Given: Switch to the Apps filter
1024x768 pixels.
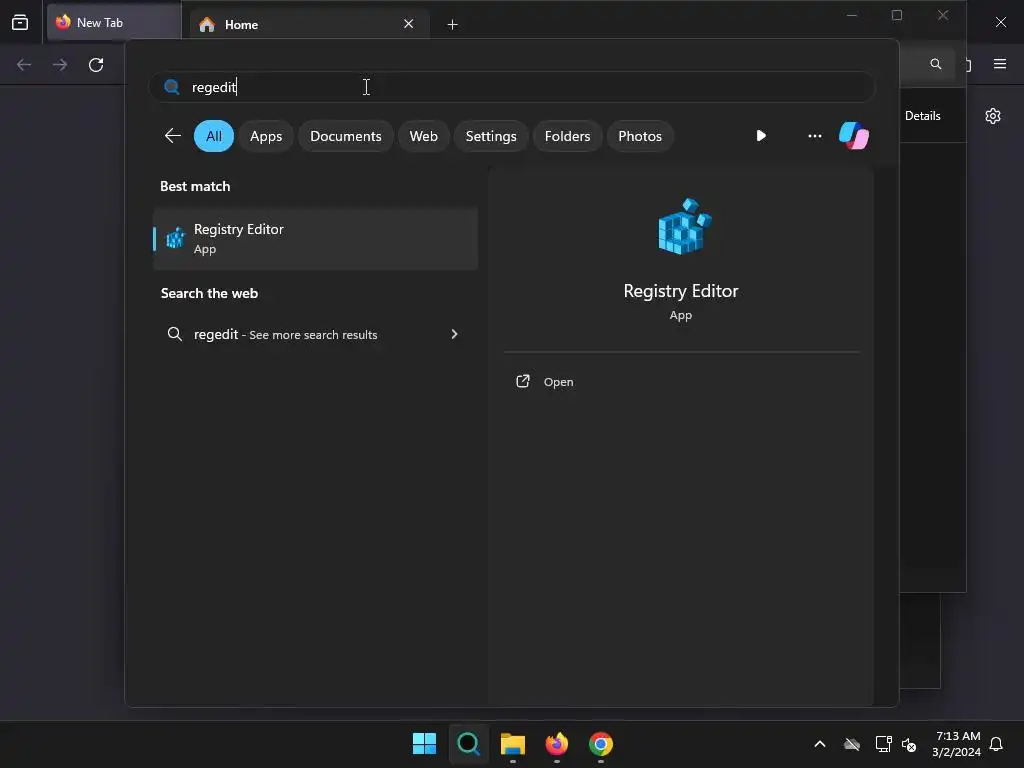Looking at the screenshot, I should coord(266,136).
